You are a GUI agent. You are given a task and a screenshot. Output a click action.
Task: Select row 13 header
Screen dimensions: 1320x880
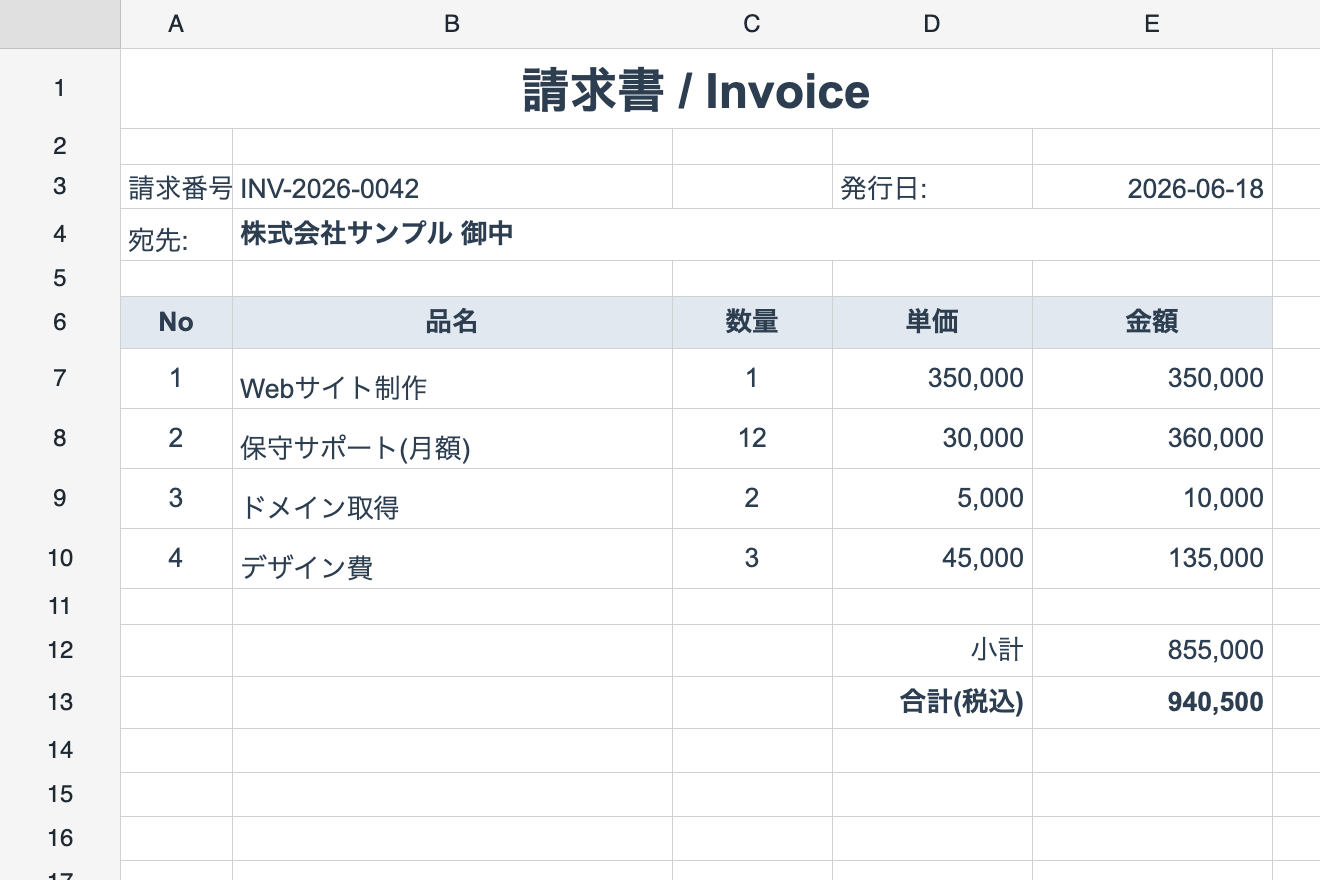(60, 702)
